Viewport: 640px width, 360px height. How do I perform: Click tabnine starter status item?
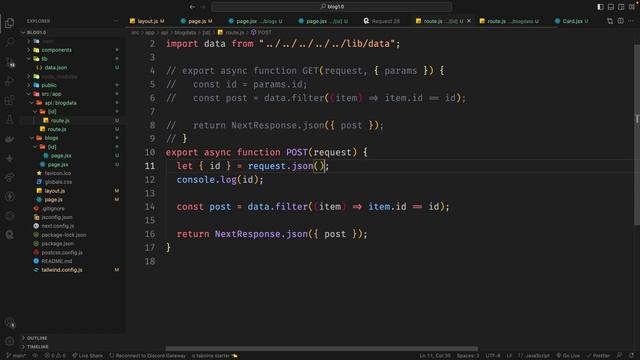click(x=214, y=356)
